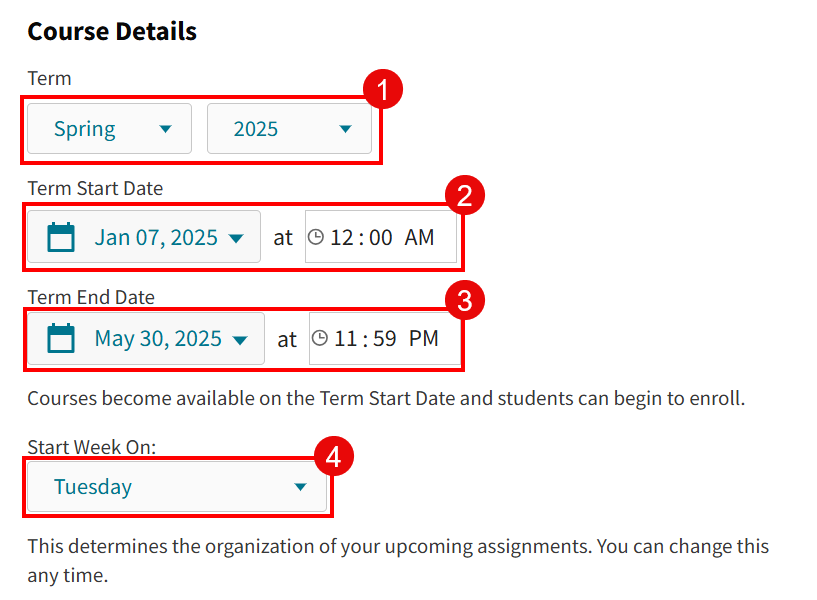Select the 11:59 PM end time field

[385, 338]
